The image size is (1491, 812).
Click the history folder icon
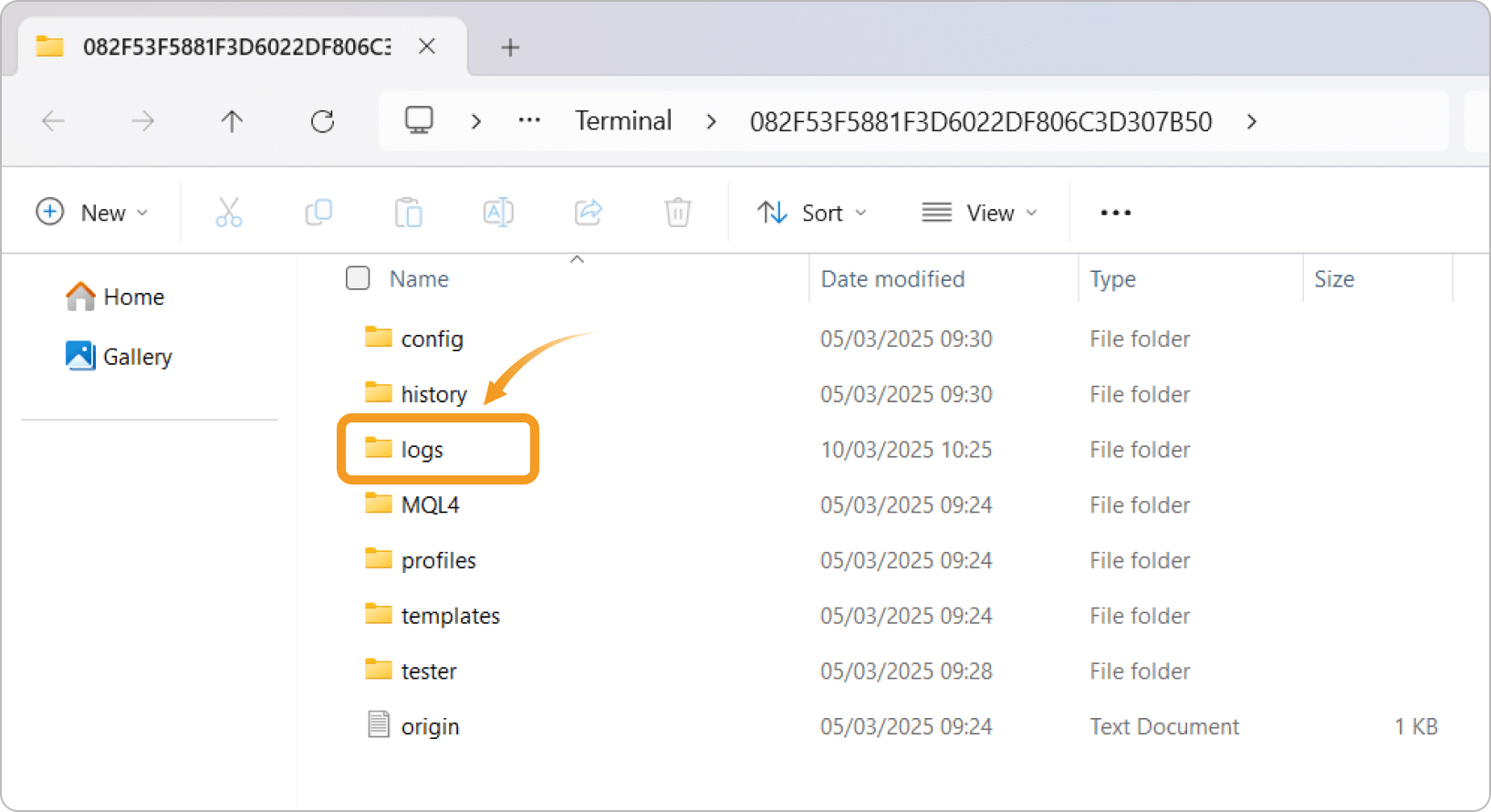click(378, 393)
